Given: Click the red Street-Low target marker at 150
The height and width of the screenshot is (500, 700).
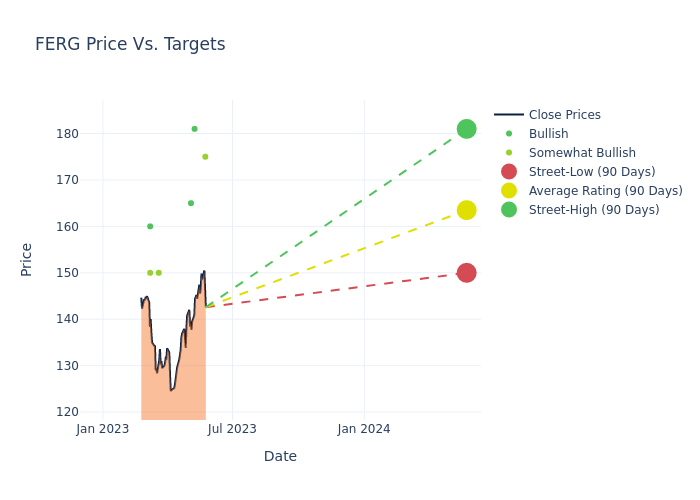Looking at the screenshot, I should click(x=466, y=273).
